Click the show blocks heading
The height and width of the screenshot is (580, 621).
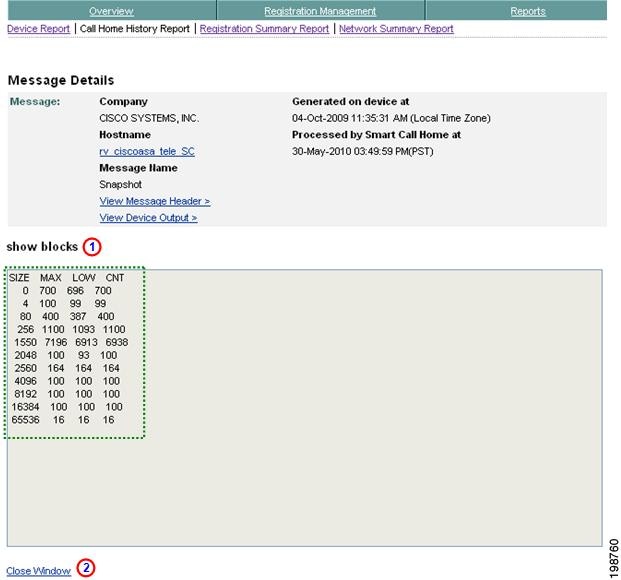tap(42, 247)
